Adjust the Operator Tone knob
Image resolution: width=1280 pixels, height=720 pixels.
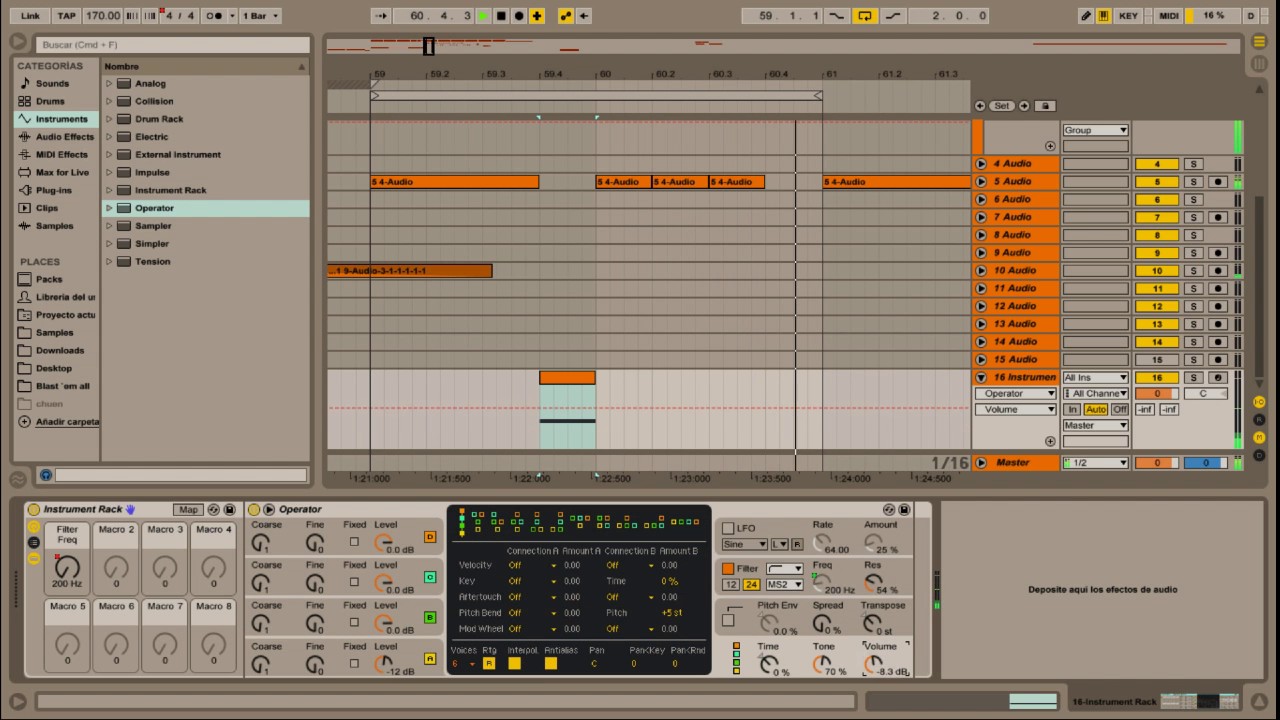coord(823,663)
